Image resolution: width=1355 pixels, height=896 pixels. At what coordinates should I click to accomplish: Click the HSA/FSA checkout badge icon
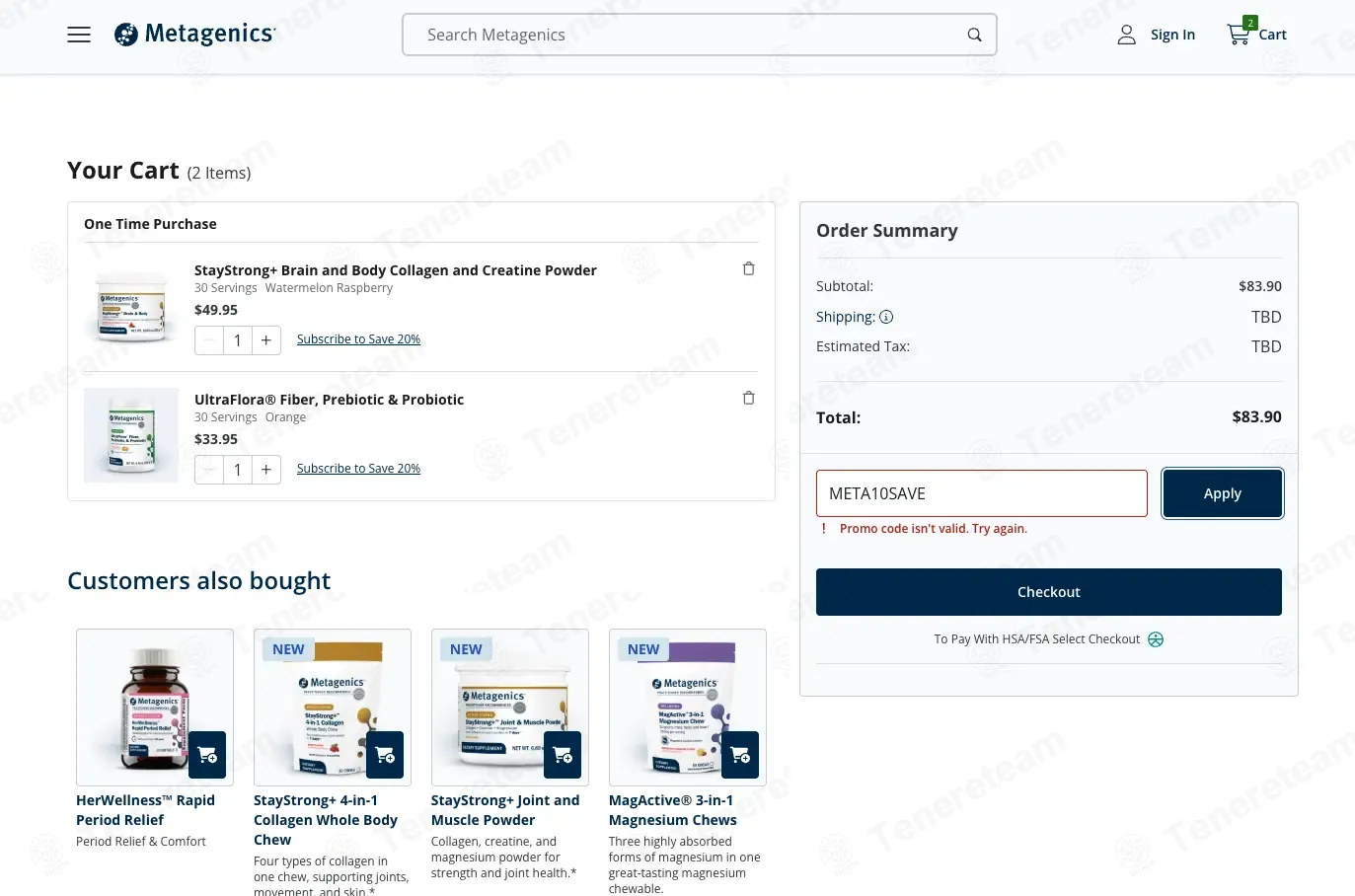1156,639
